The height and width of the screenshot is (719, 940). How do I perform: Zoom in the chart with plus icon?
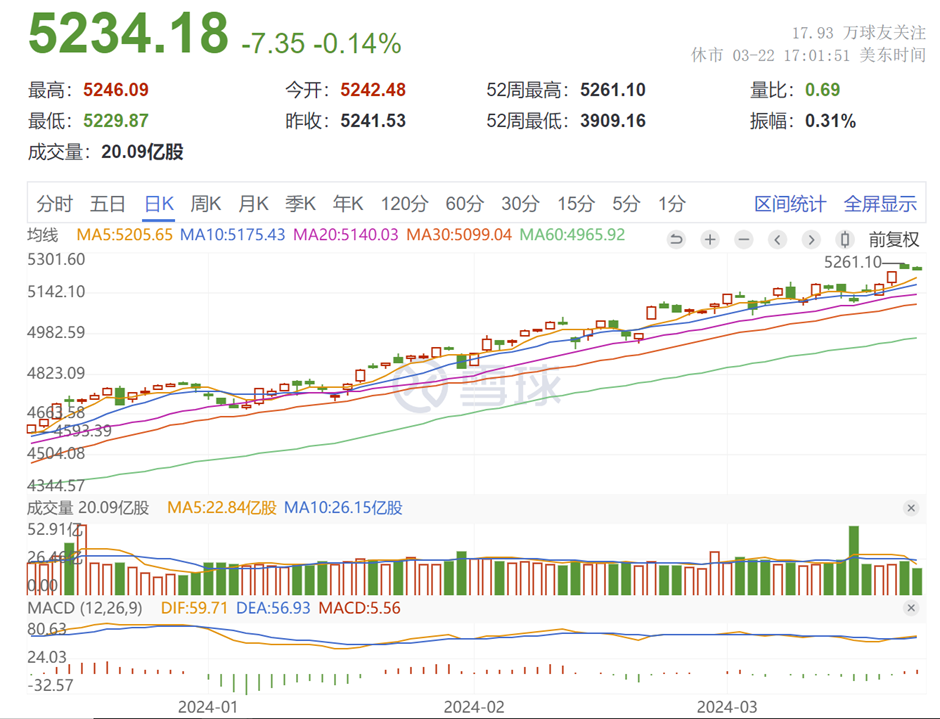point(710,239)
